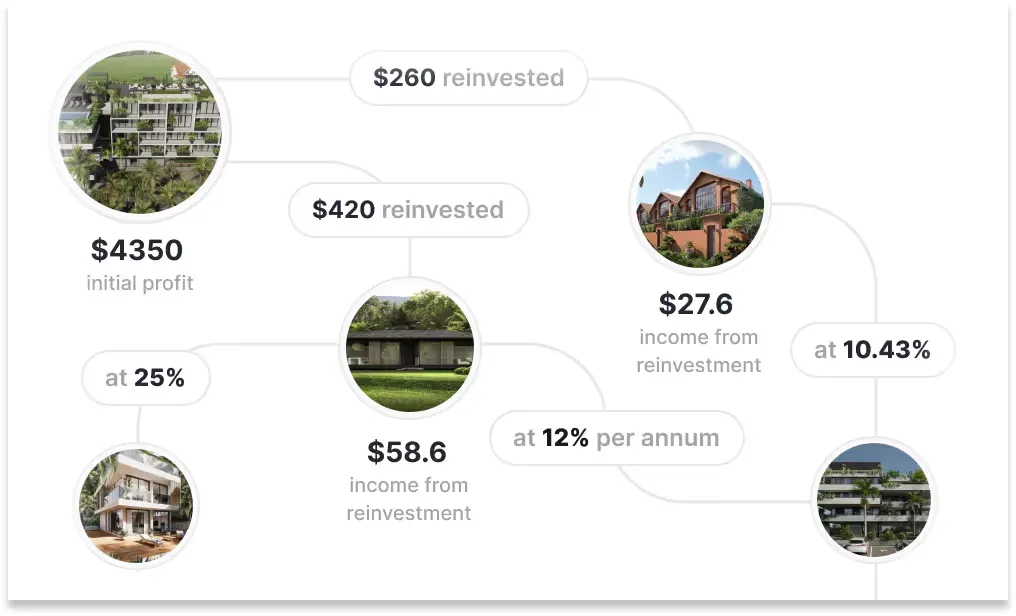Click the $27.6 income amount
The height and width of the screenshot is (616, 1016).
coord(696,304)
